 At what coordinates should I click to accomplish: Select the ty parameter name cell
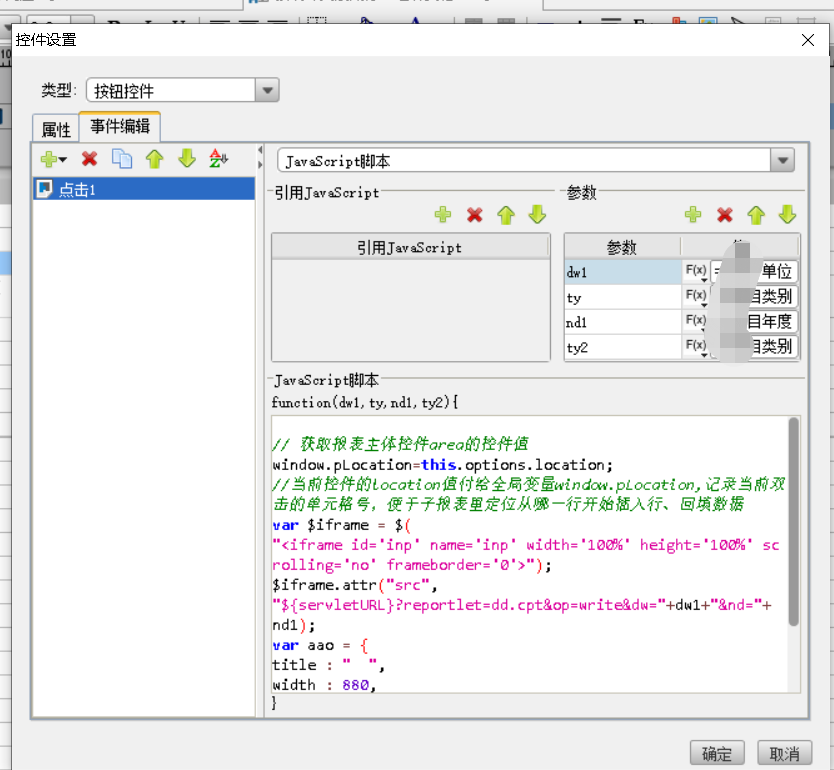click(x=623, y=297)
